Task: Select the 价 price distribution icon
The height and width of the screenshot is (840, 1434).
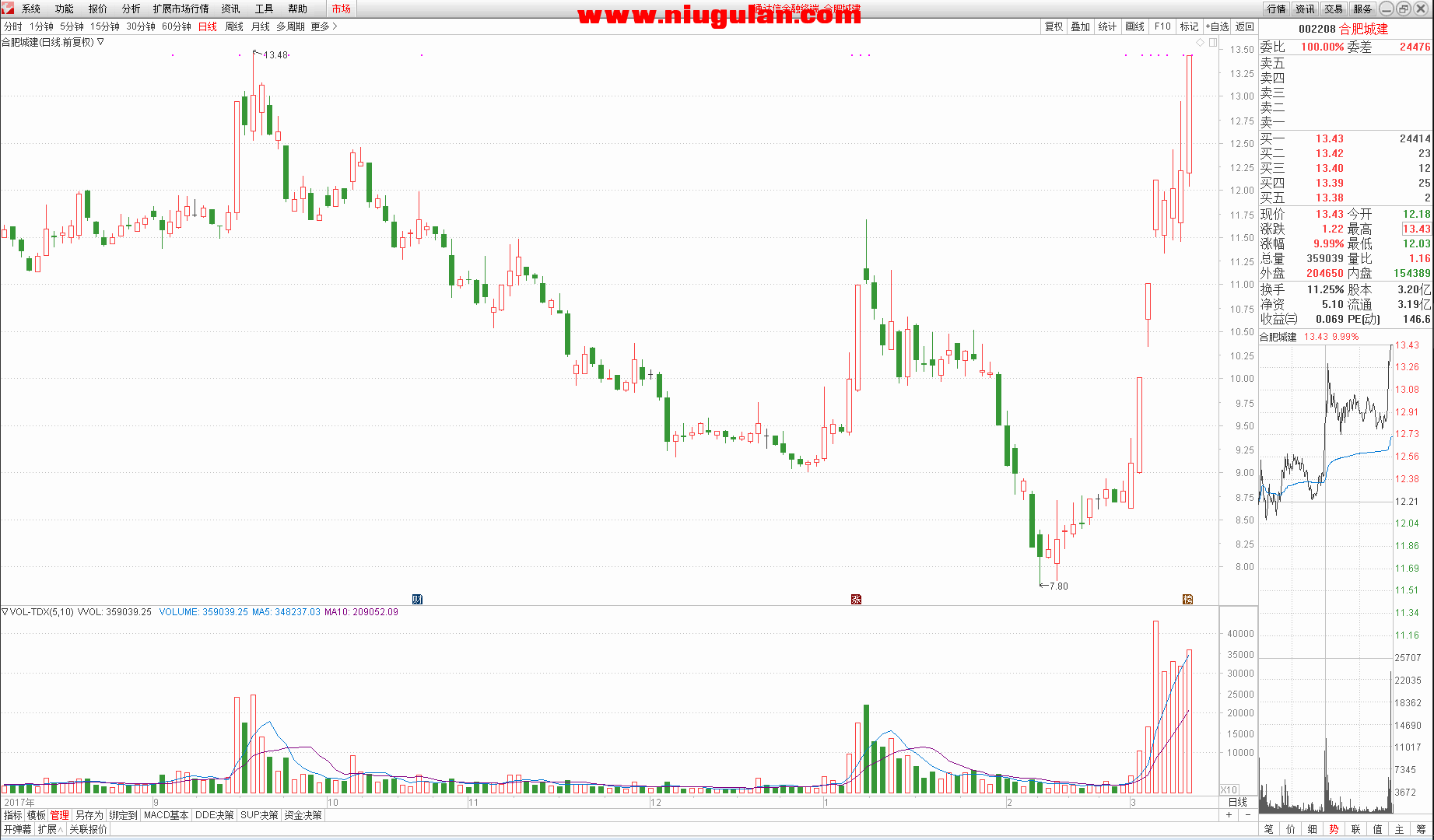Action: pyautogui.click(x=1291, y=829)
